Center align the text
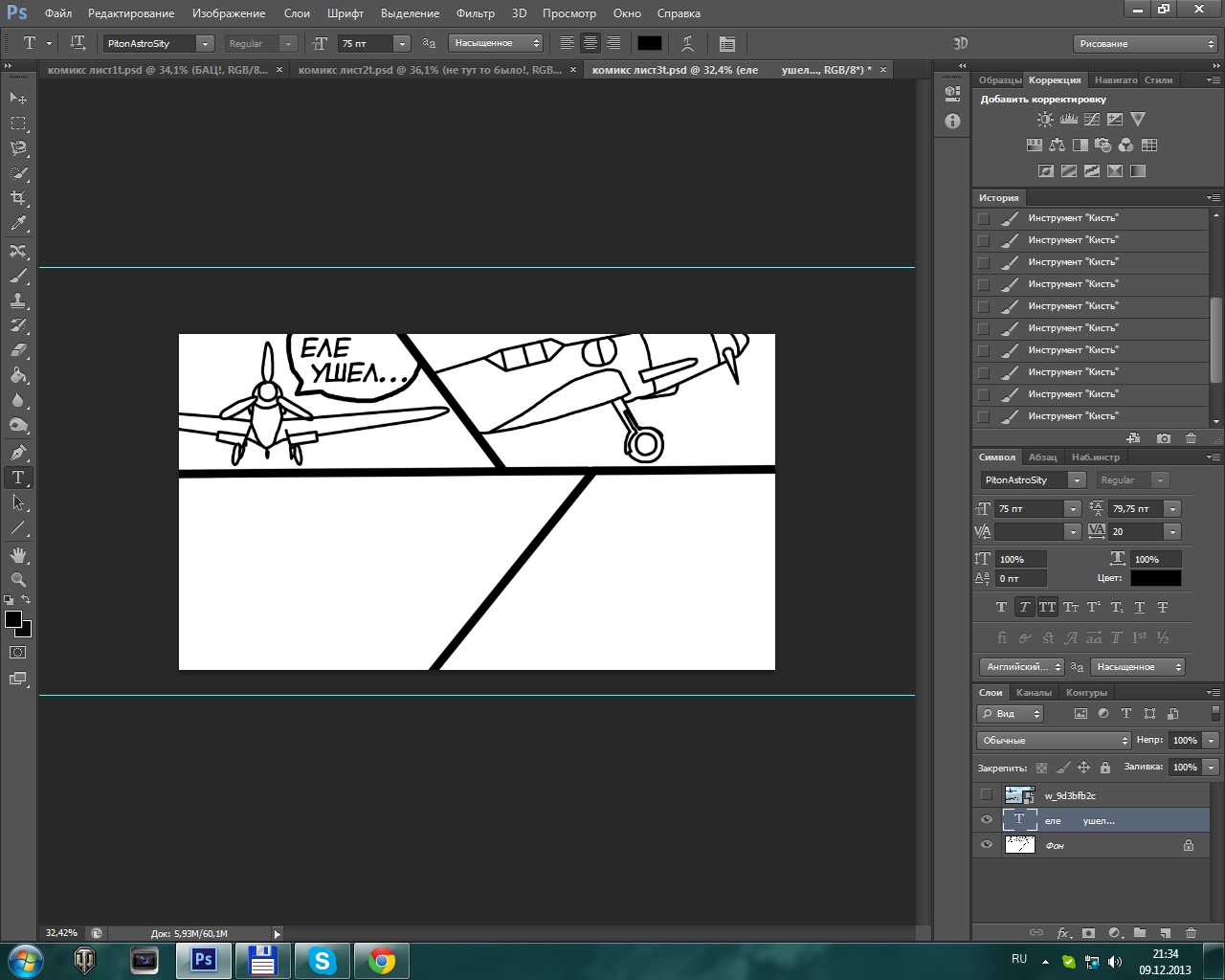1225x980 pixels. 590,43
